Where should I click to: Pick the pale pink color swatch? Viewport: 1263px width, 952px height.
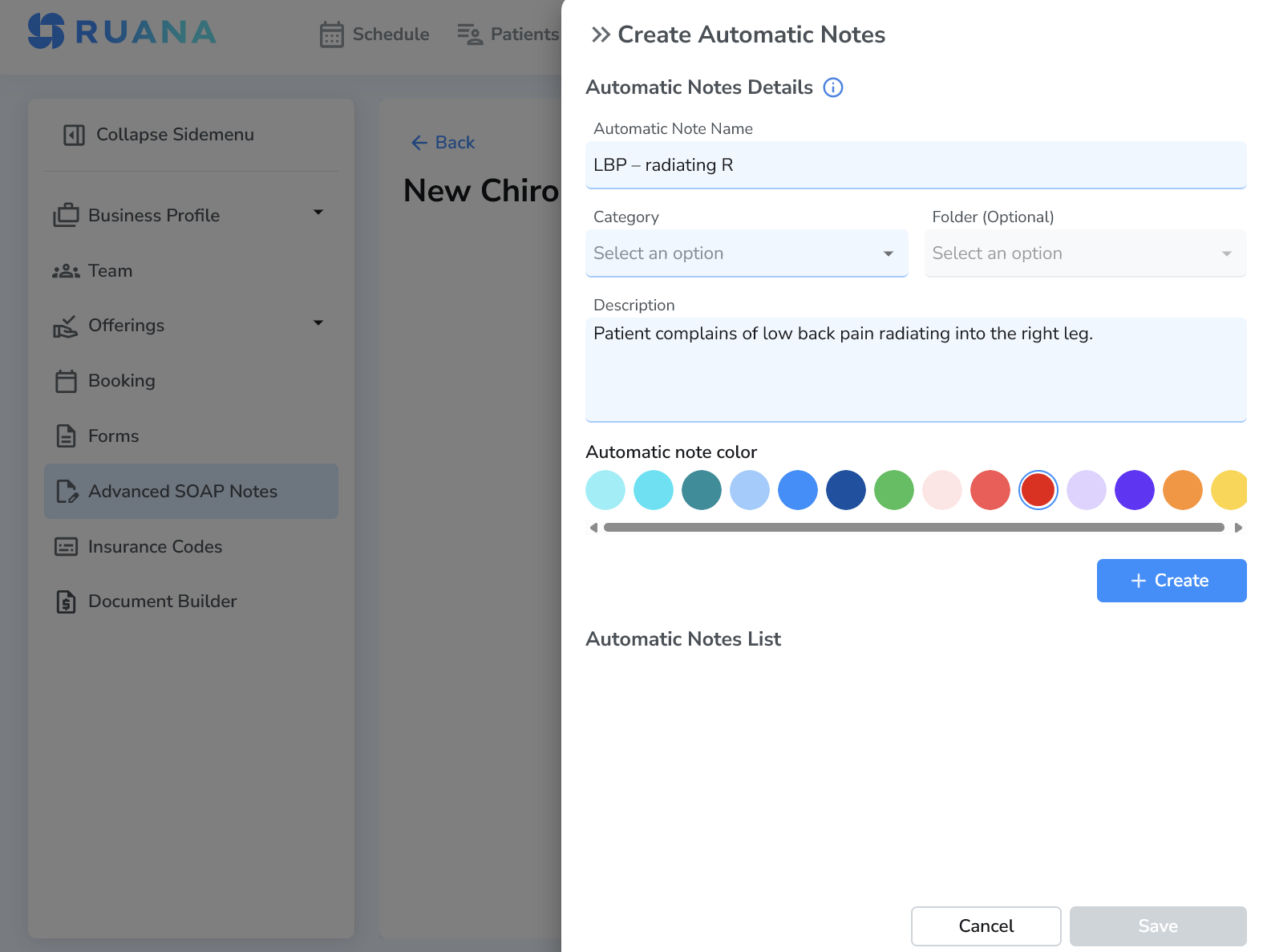(x=942, y=490)
